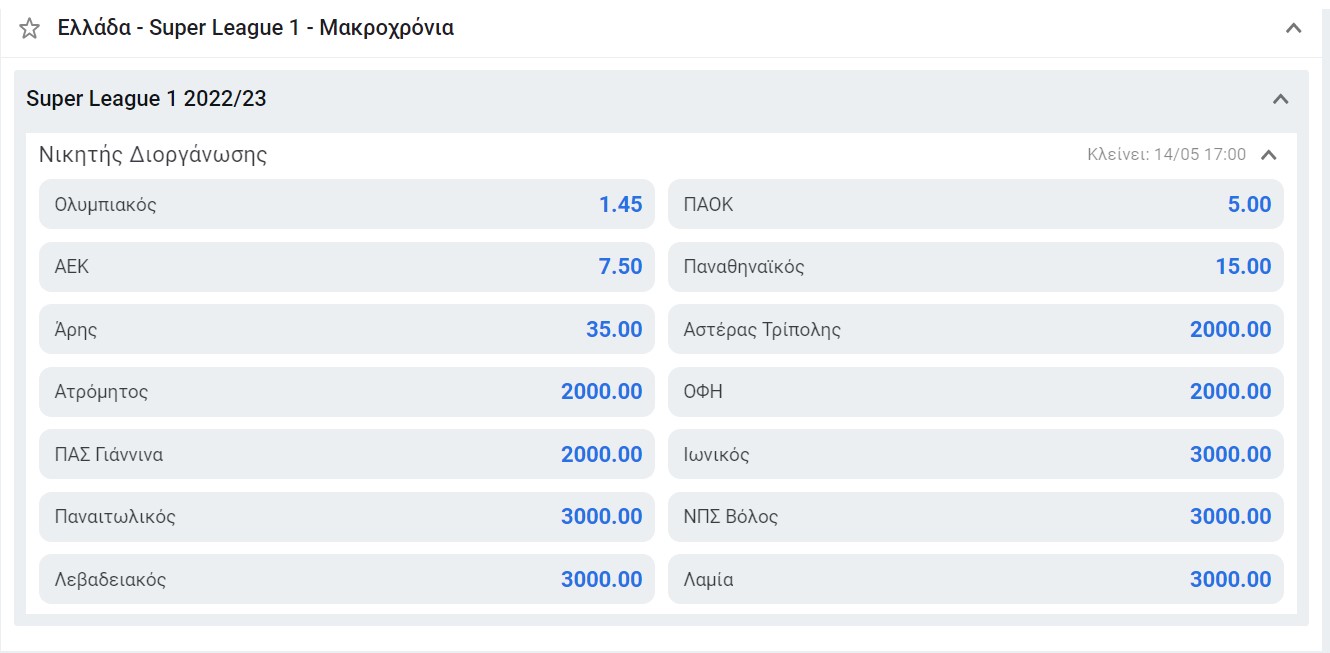Viewport: 1330px width, 653px height.
Task: Add ΠΑΣ Γιάννινα selection to betslip
Action: coord(347,455)
